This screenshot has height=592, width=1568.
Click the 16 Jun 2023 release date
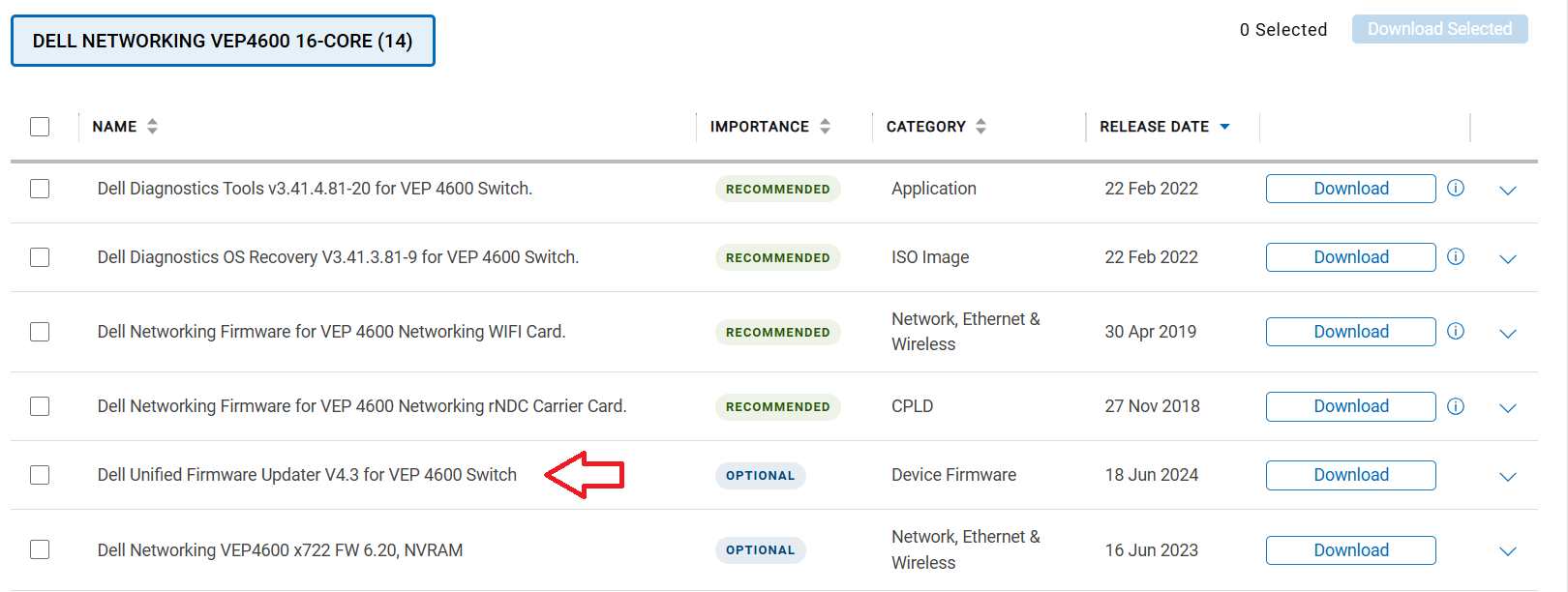click(1152, 550)
